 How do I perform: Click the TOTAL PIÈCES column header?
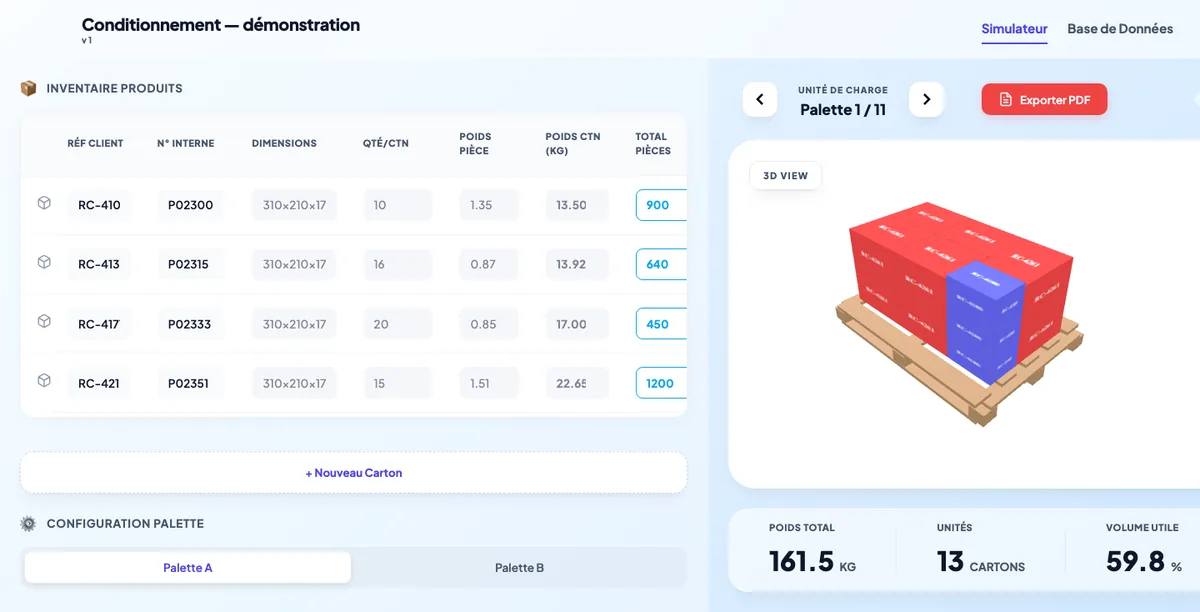coord(653,143)
